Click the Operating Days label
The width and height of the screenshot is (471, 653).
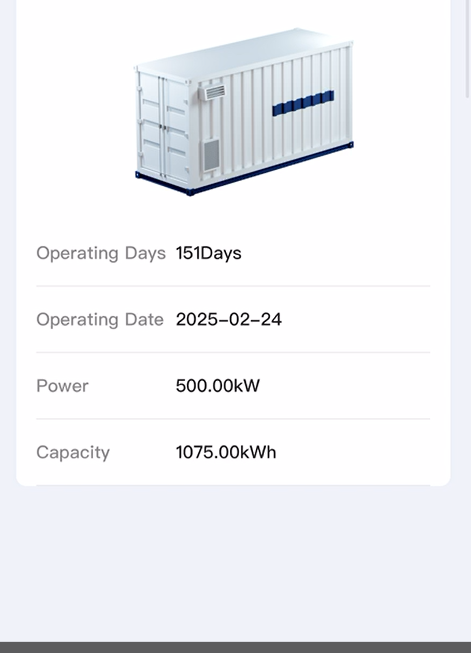(101, 253)
